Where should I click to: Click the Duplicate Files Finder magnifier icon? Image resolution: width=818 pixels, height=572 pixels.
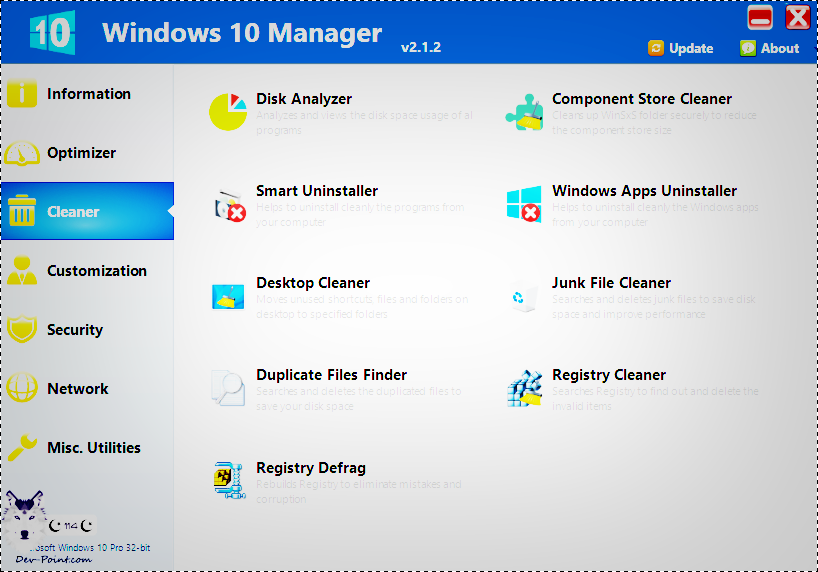coord(228,387)
